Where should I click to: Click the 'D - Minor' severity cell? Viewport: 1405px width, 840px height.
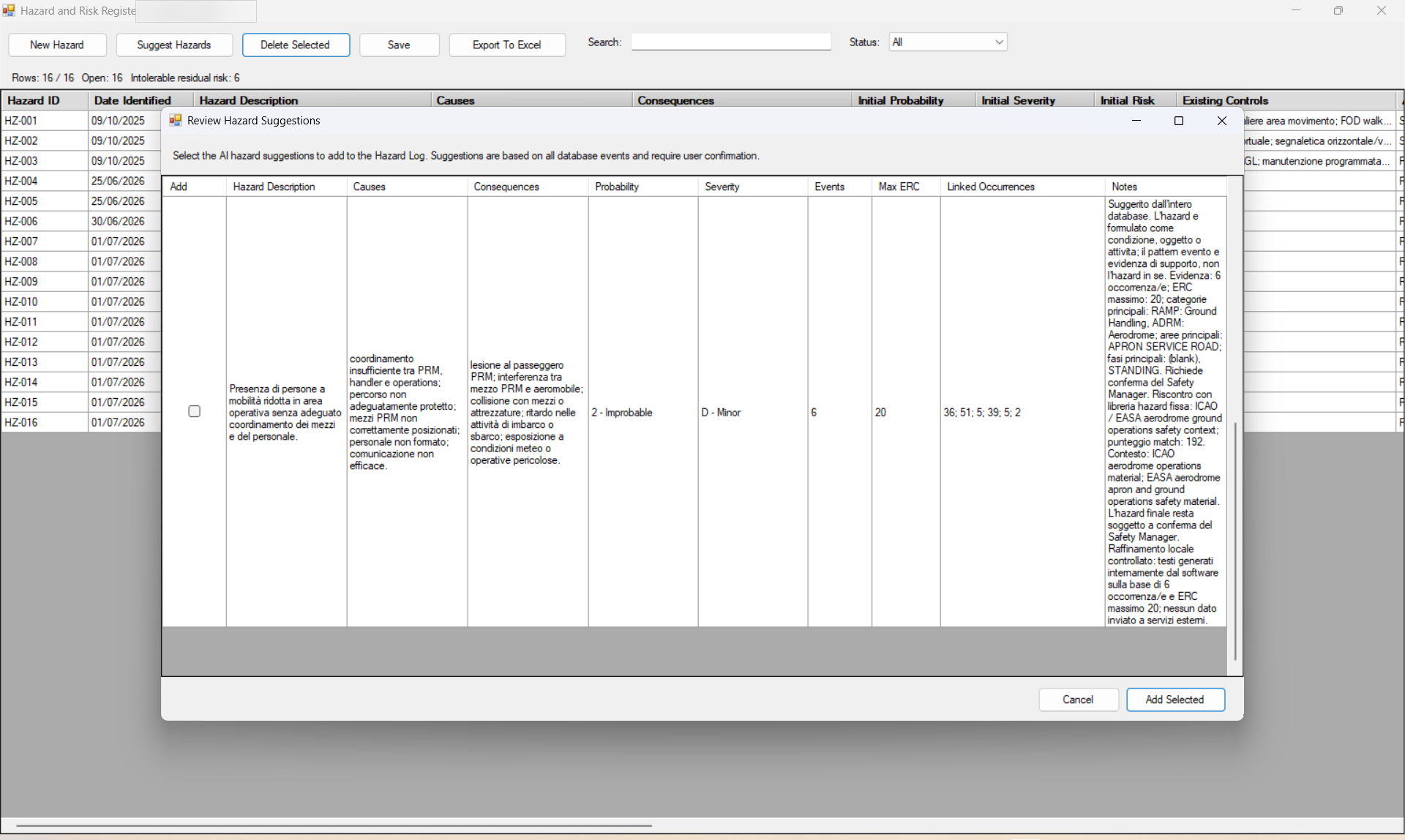[x=753, y=412]
